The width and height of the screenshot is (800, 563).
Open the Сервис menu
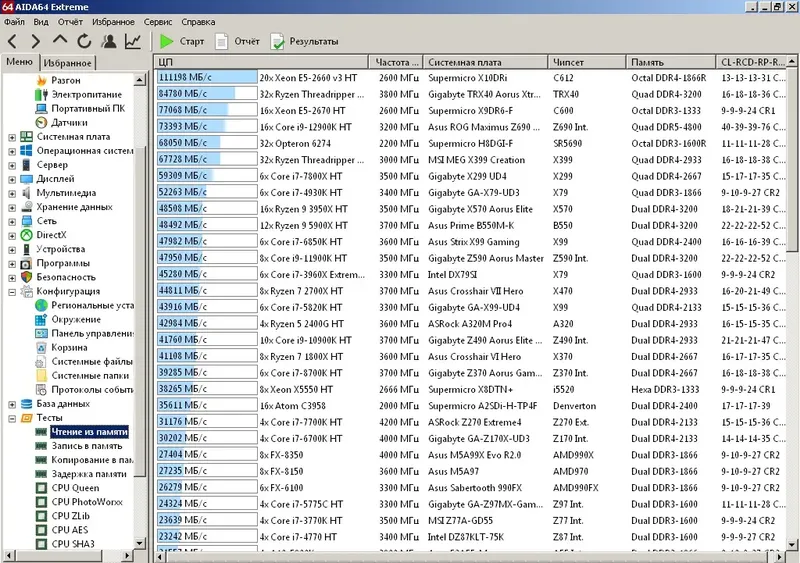pos(158,22)
